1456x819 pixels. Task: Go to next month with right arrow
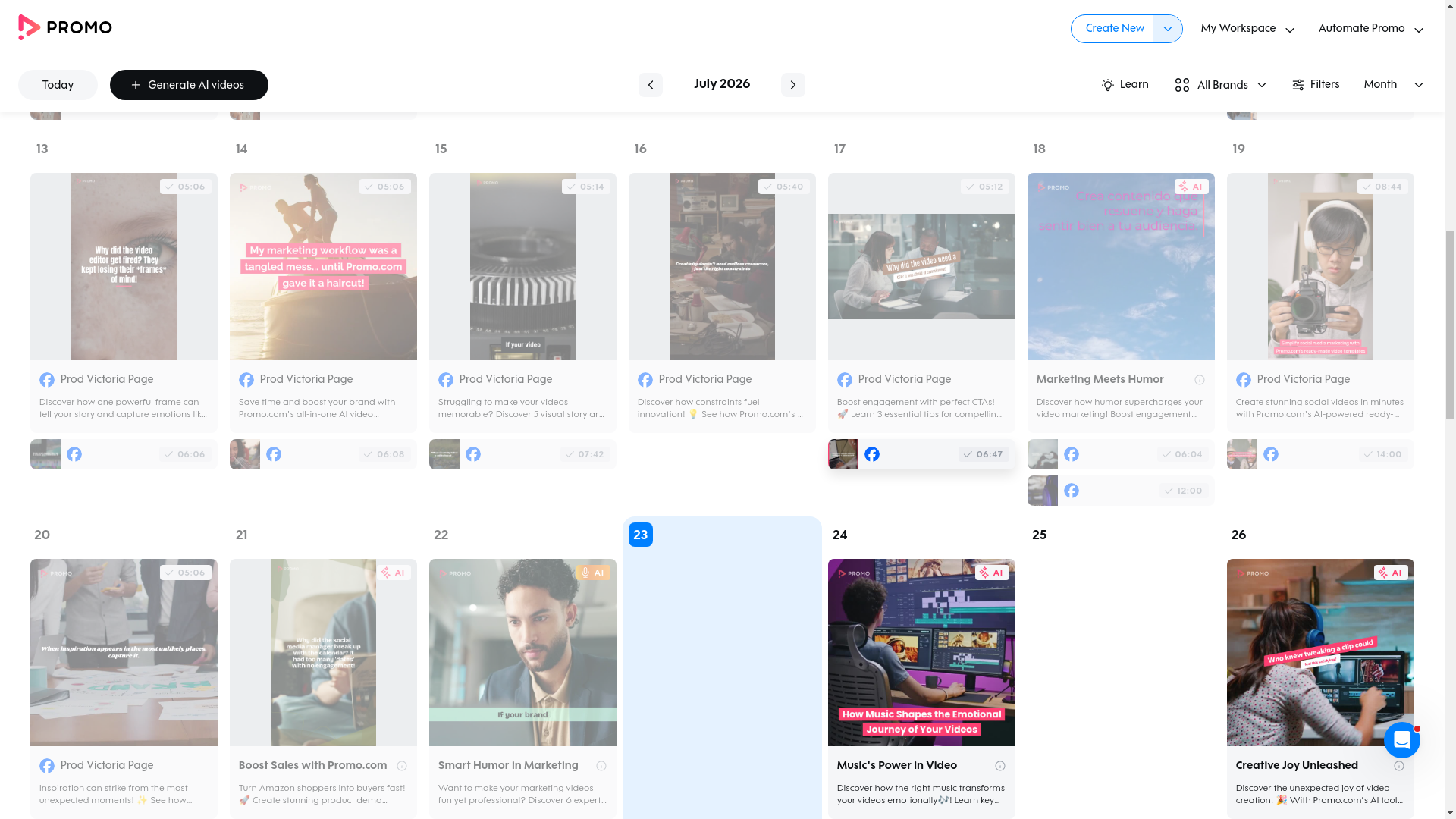tap(792, 85)
